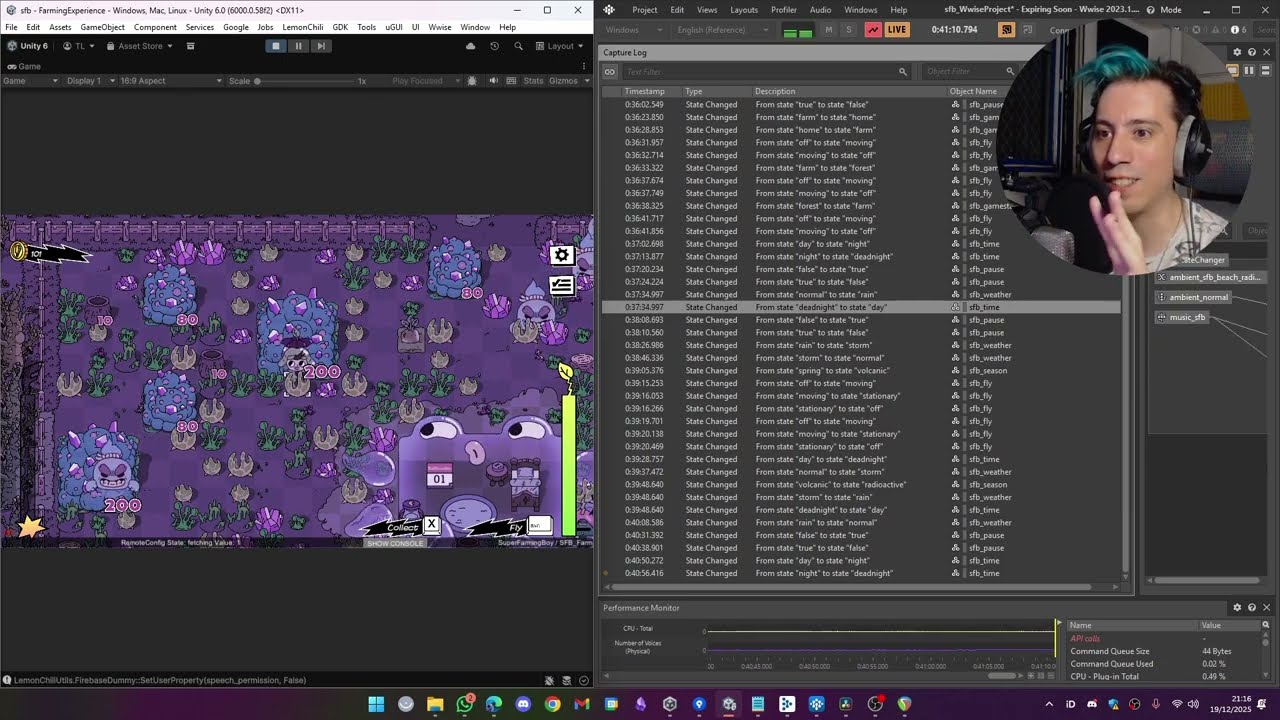This screenshot has width=1280, height=720.
Task: Open the Windows Start button
Action: [376, 704]
